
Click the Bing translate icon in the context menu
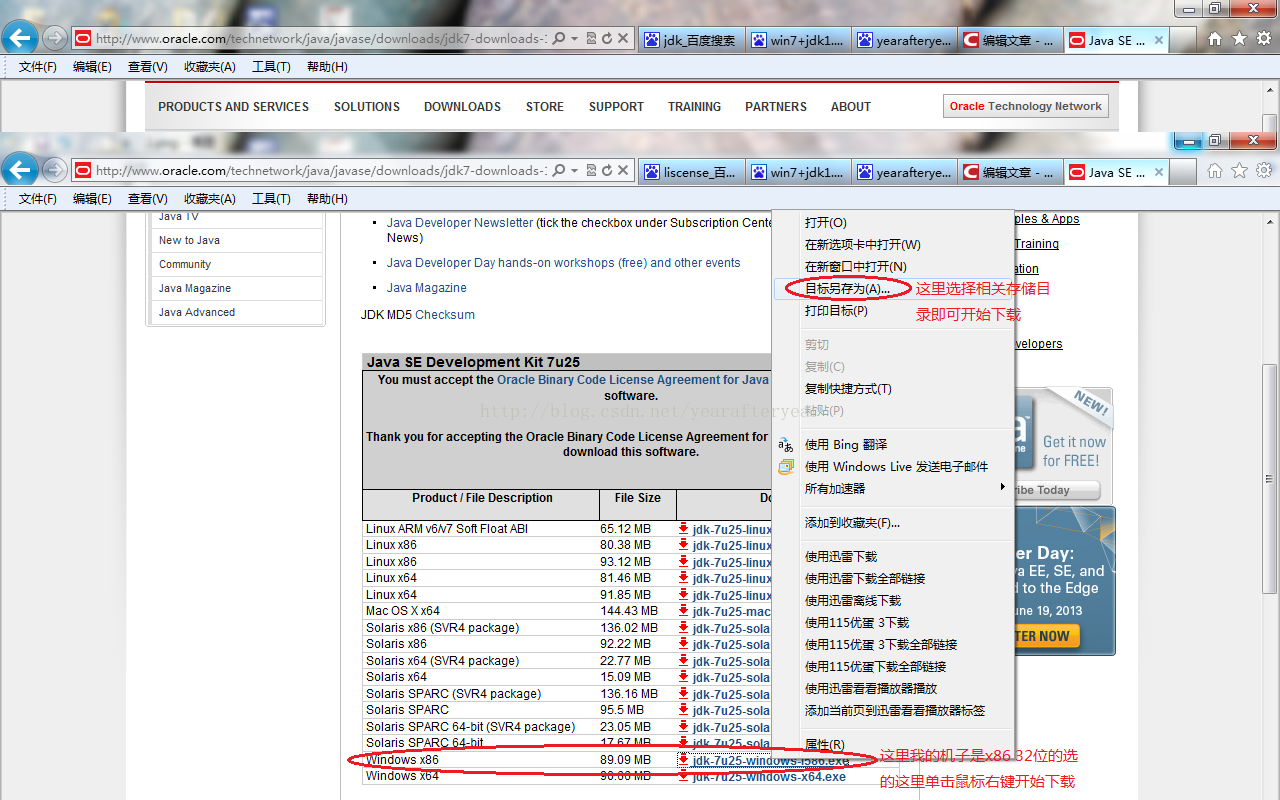pos(786,445)
